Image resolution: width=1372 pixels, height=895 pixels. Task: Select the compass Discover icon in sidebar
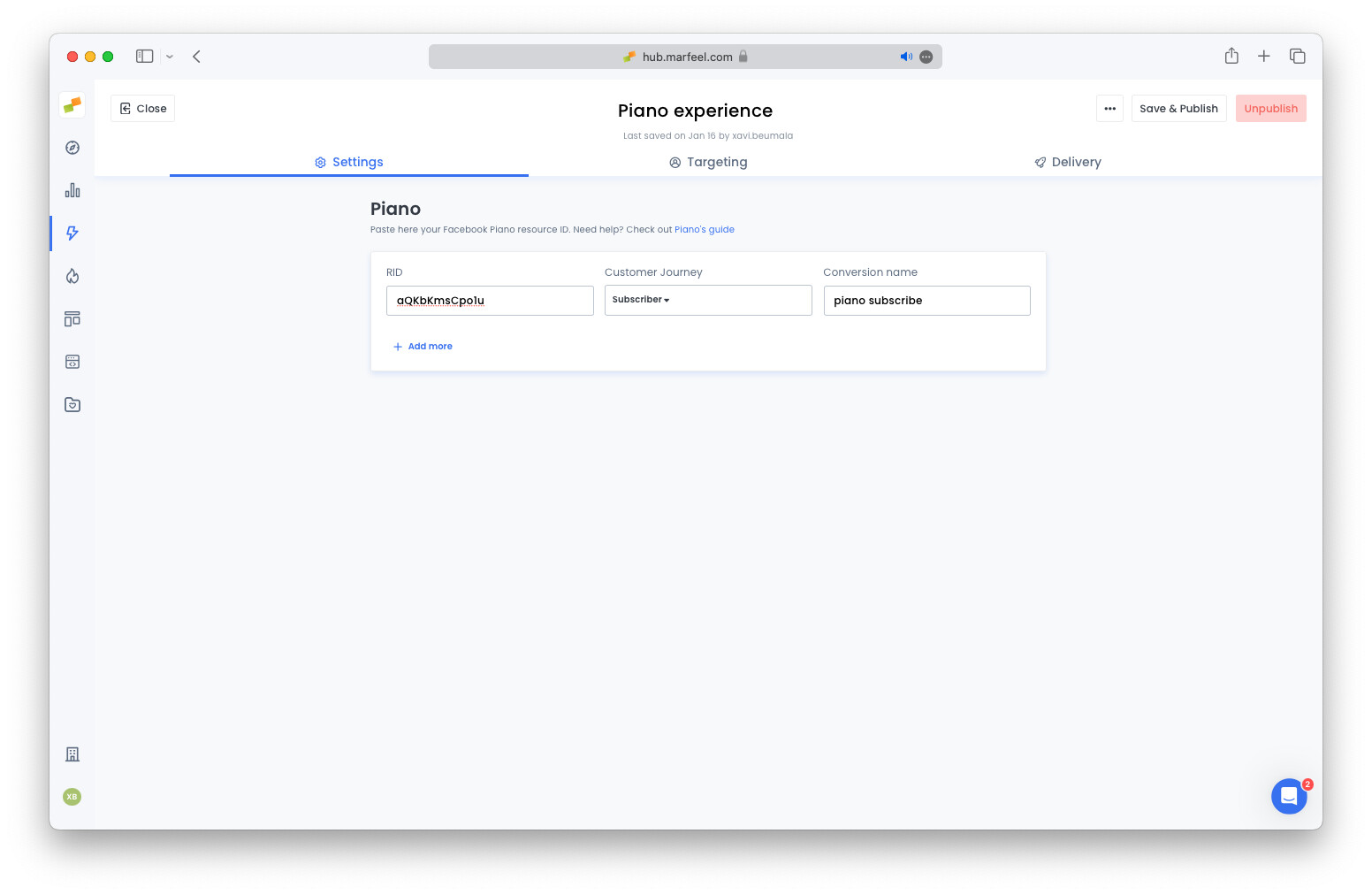click(x=72, y=148)
